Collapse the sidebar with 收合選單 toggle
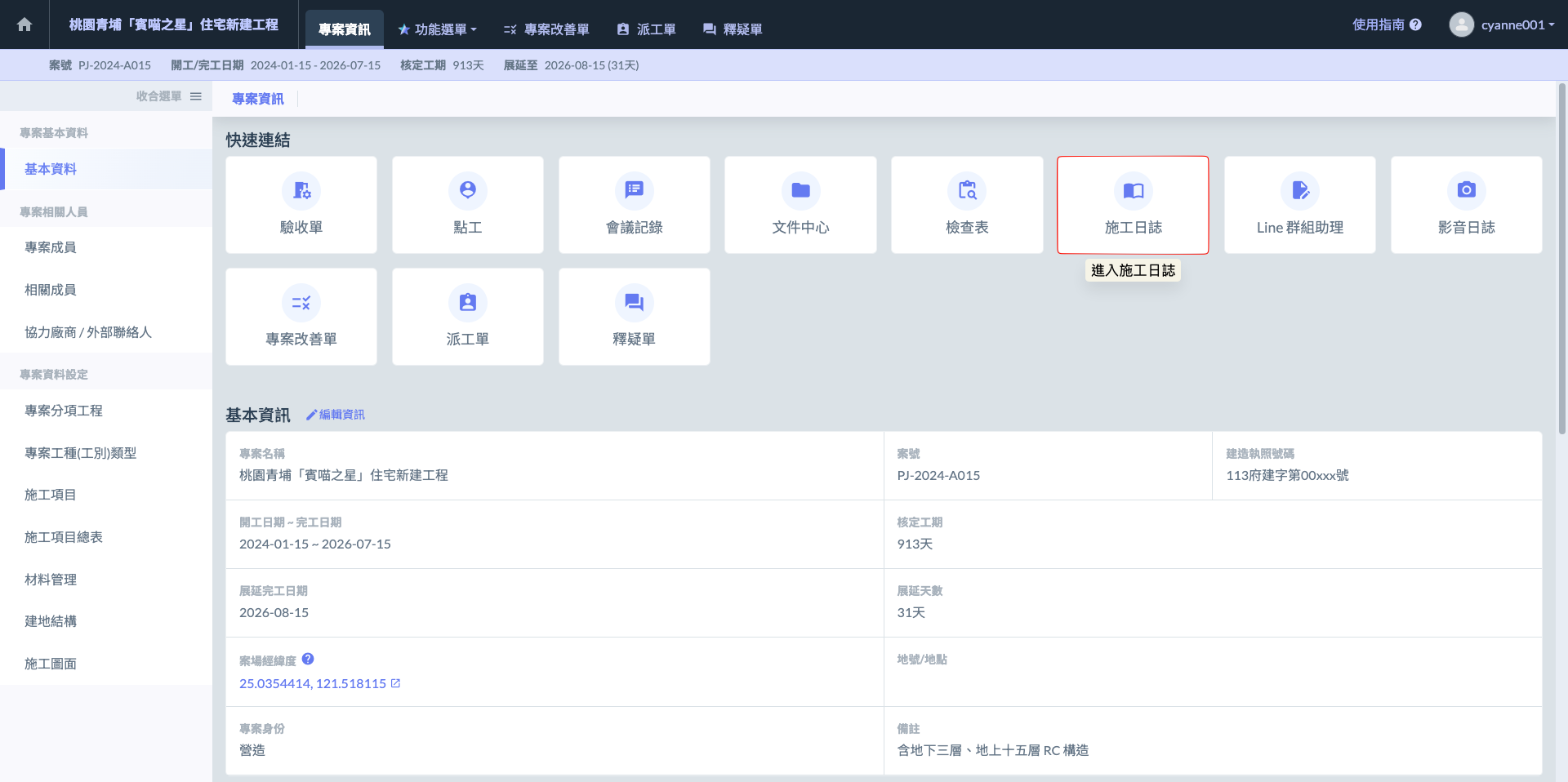This screenshot has width=1568, height=782. [168, 96]
